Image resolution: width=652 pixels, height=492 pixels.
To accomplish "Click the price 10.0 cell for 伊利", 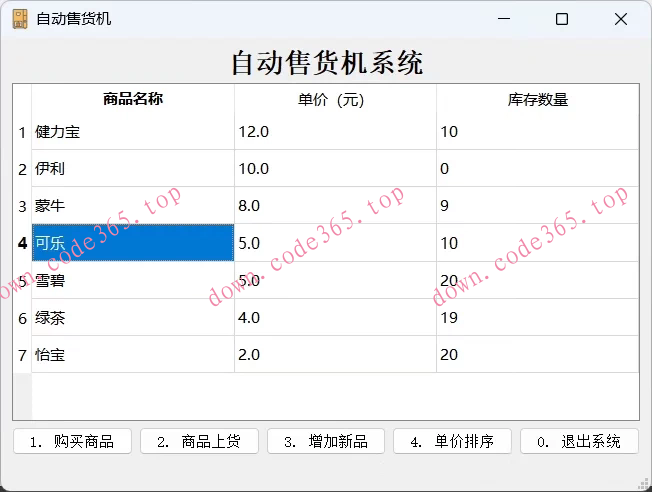I will (x=336, y=168).
